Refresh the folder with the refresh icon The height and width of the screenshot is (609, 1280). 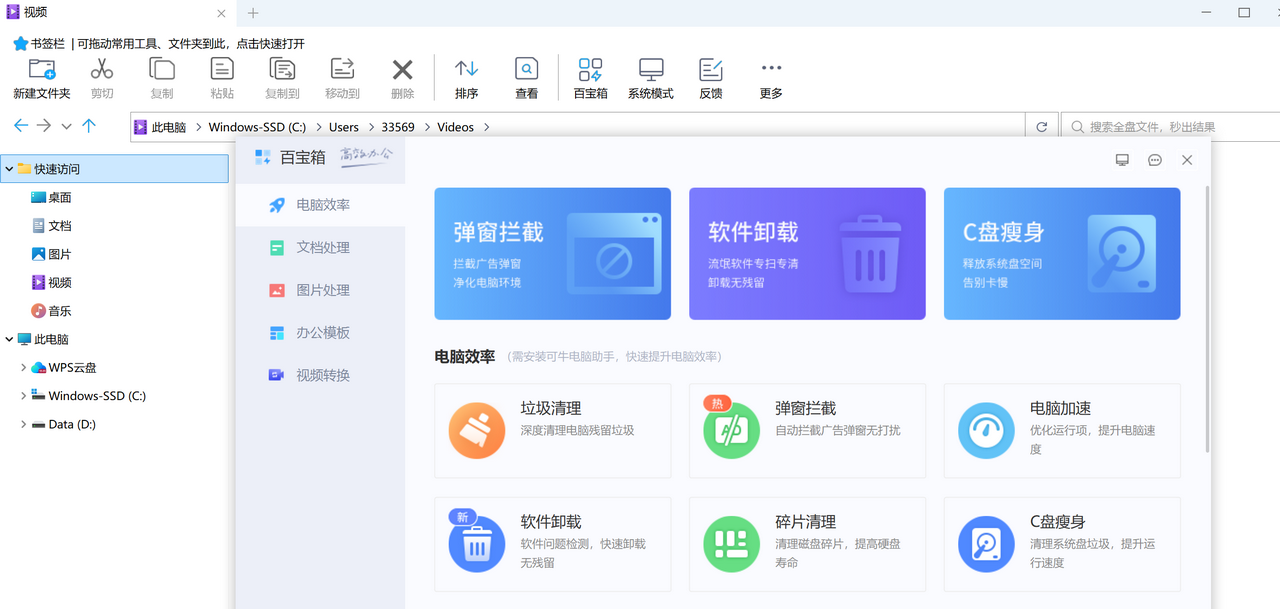tap(1040, 126)
